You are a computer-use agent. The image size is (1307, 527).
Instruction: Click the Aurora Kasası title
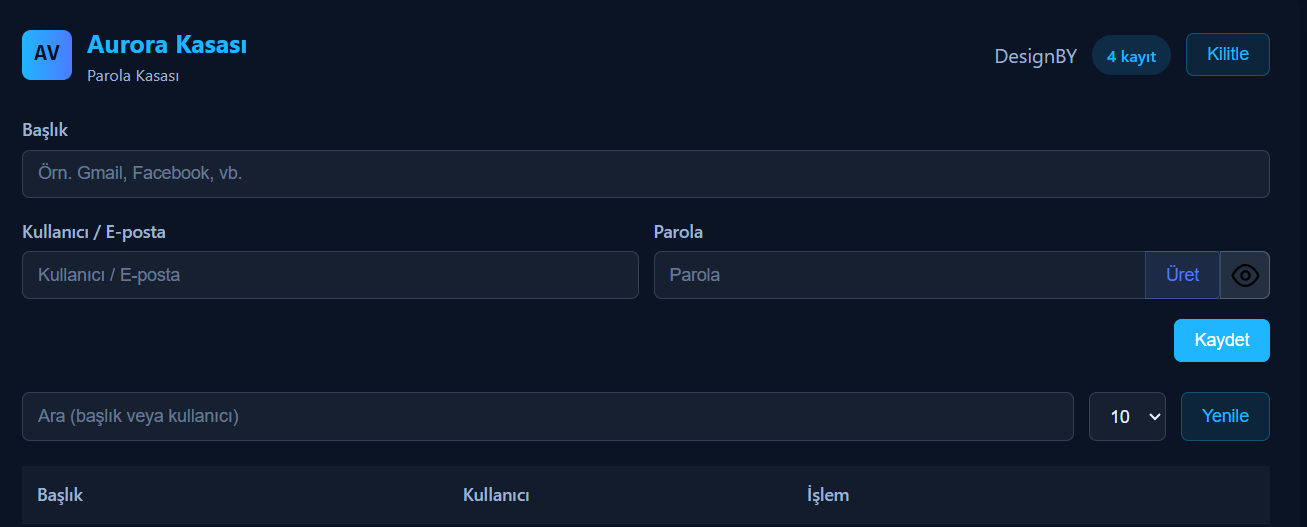167,45
